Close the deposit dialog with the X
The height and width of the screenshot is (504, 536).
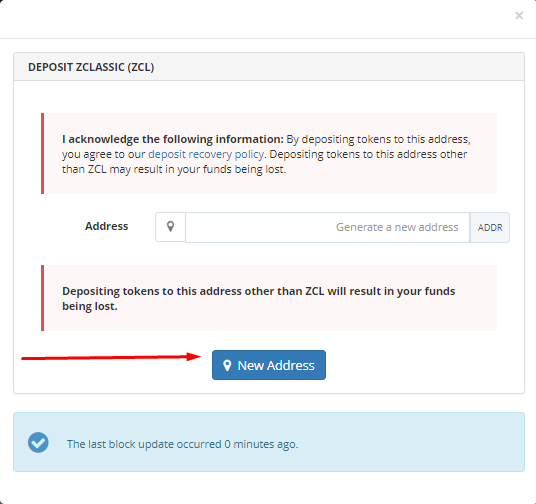519,16
